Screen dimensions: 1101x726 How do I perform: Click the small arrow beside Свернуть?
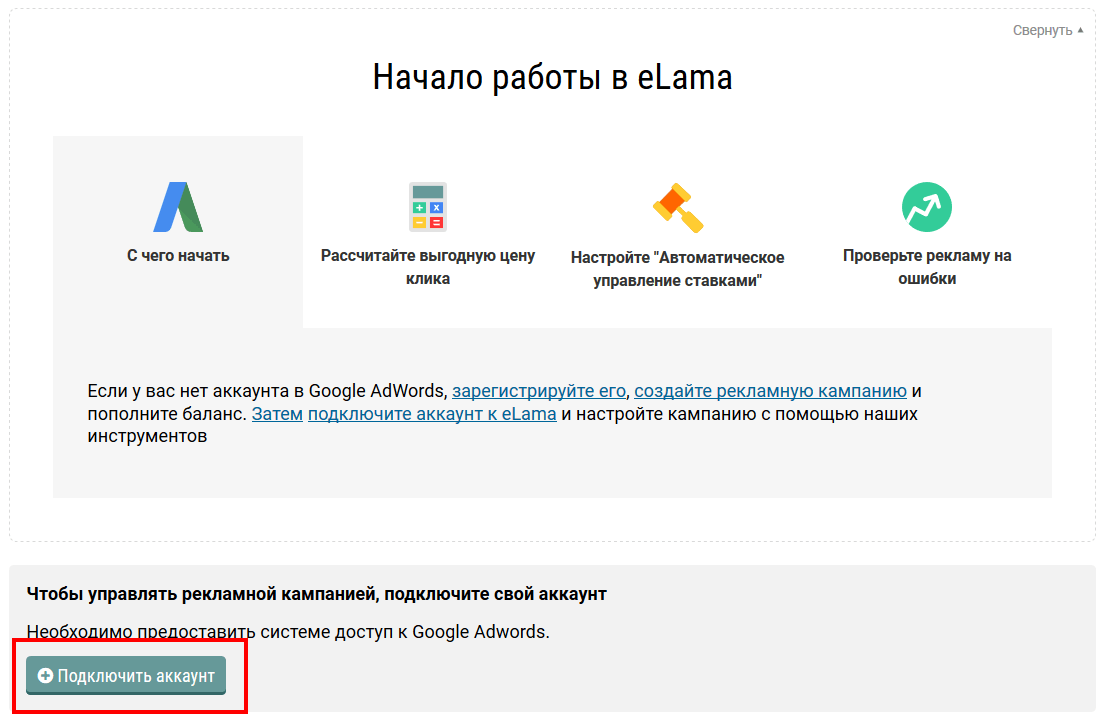point(1080,30)
